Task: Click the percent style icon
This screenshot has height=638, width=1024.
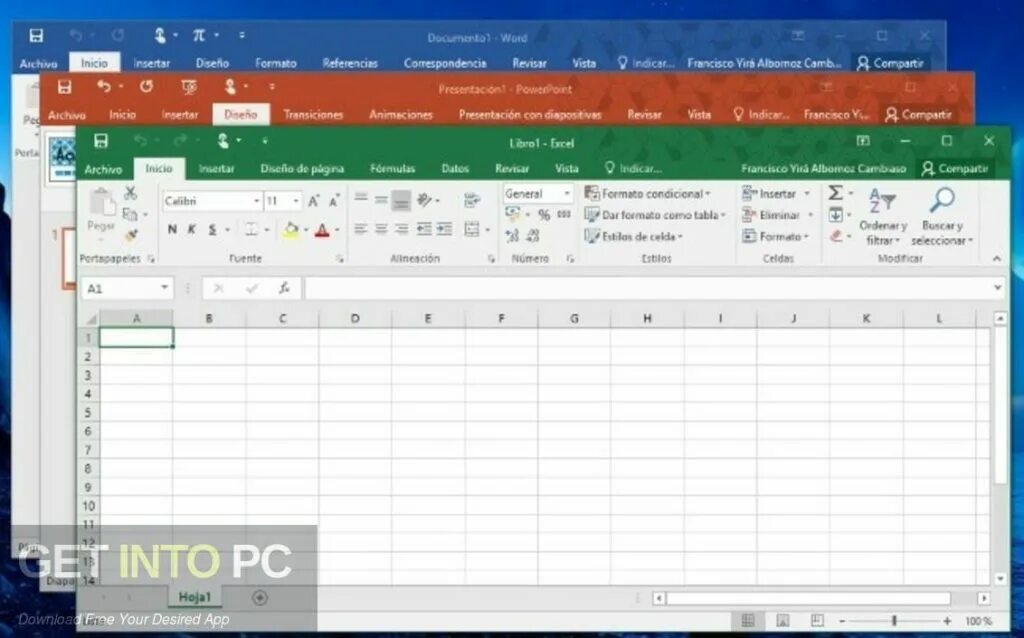Action: coord(544,214)
